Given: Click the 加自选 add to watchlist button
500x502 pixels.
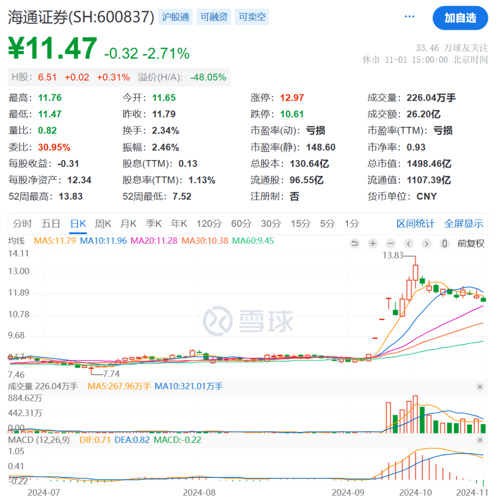Looking at the screenshot, I should (x=460, y=18).
